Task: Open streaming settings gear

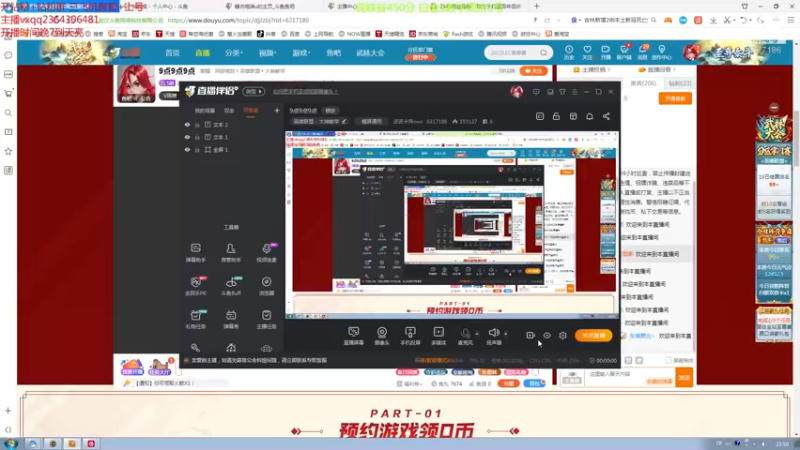Action: tap(563, 335)
